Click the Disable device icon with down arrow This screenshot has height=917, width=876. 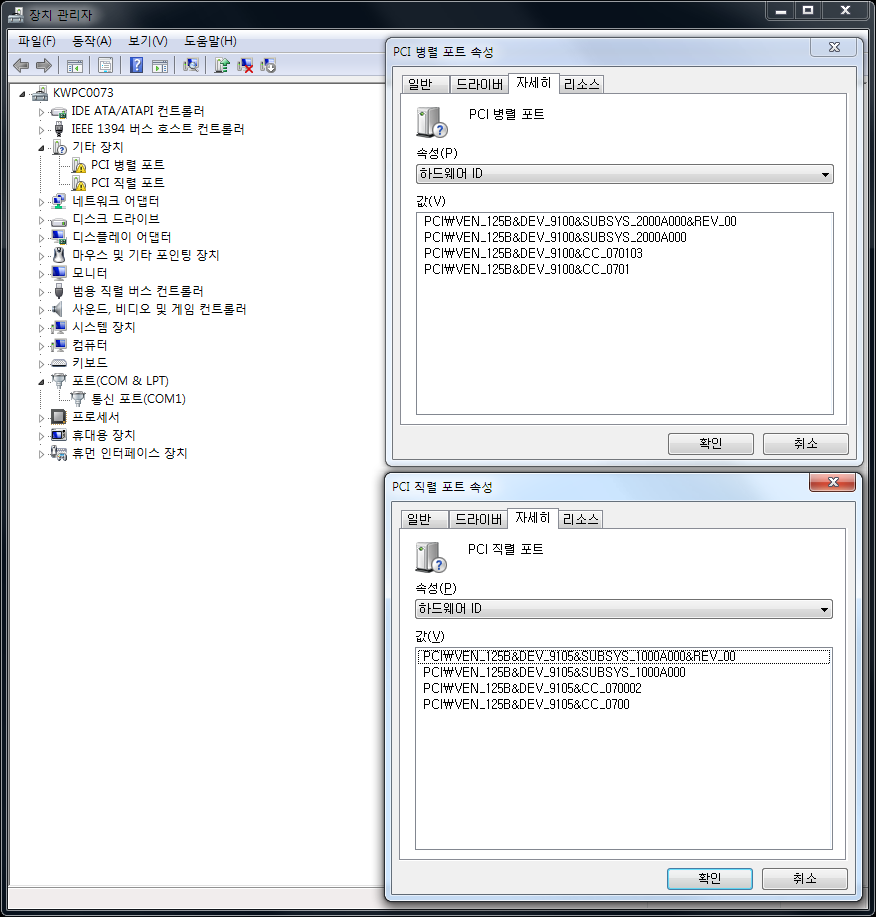pos(268,65)
